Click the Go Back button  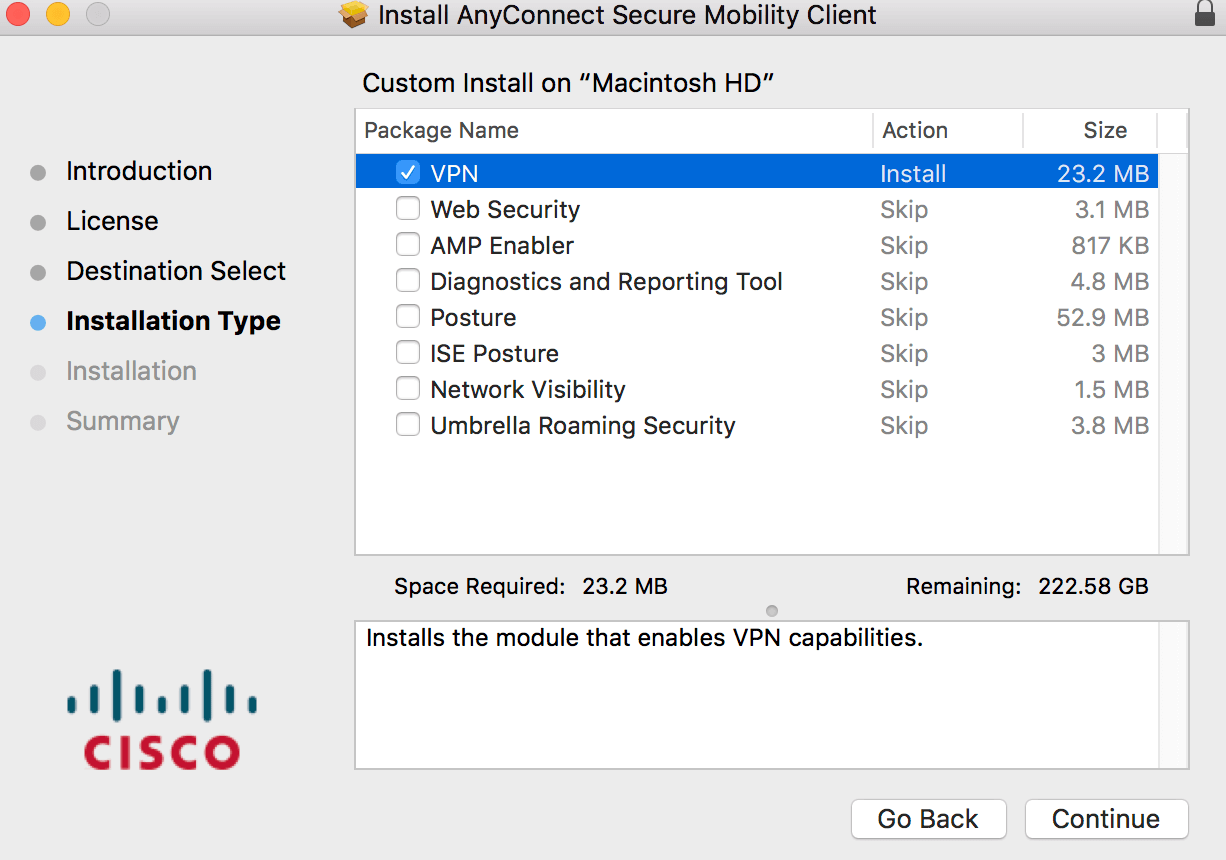click(x=928, y=819)
